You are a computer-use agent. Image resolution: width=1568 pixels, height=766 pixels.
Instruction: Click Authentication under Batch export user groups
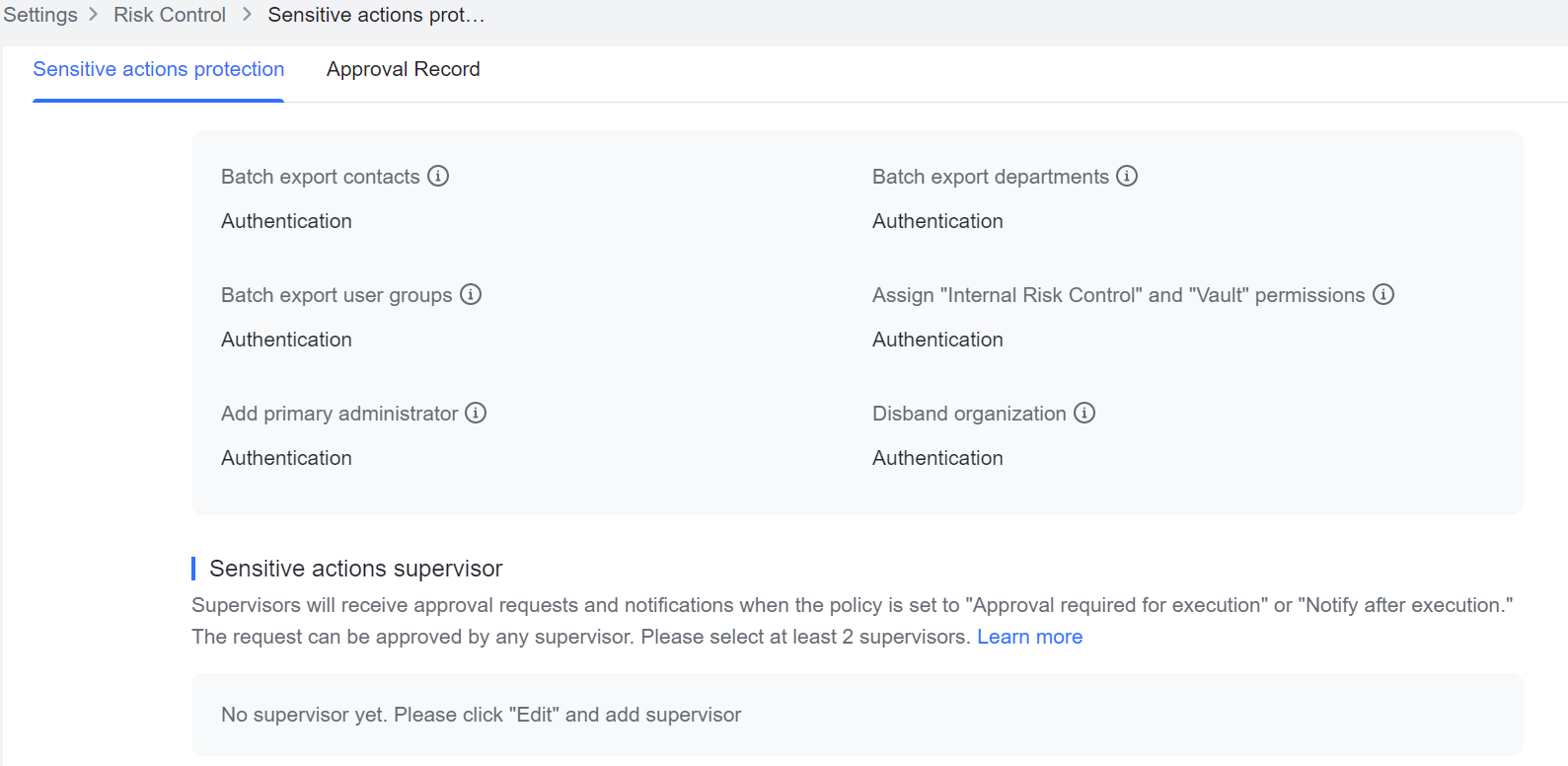coord(286,340)
